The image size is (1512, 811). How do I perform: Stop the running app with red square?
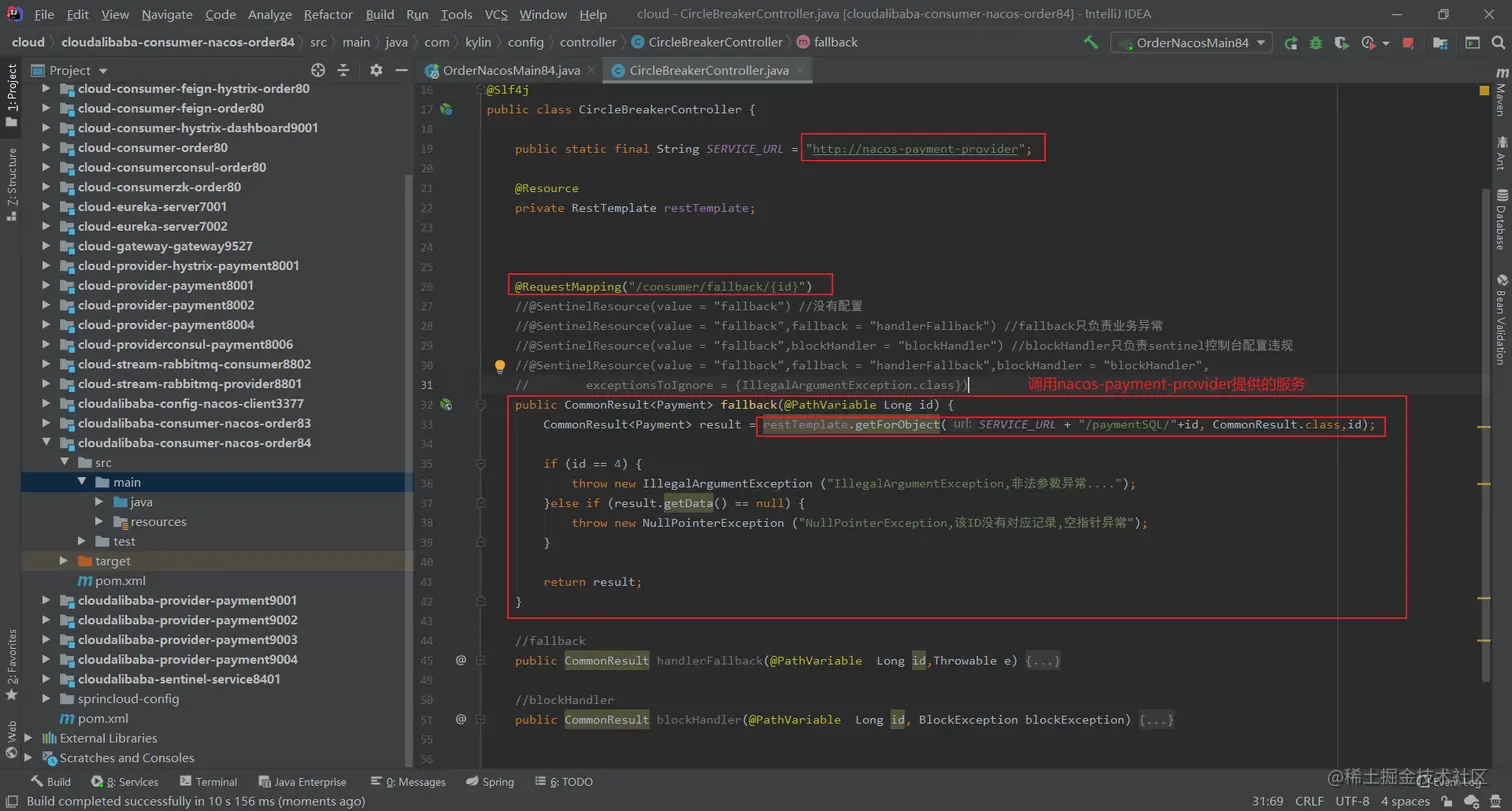(1408, 43)
